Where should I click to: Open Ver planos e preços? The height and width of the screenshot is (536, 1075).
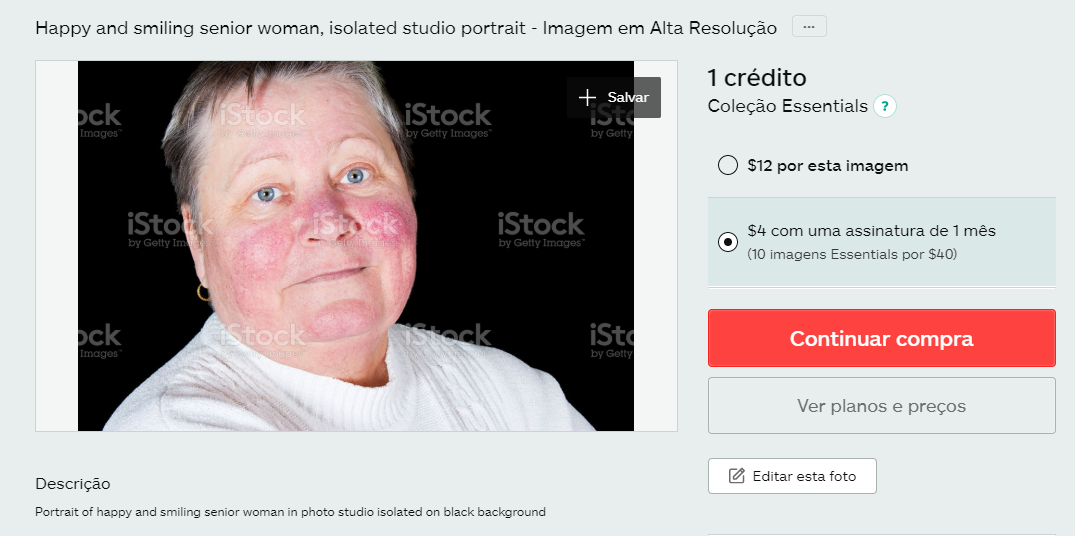pos(882,406)
